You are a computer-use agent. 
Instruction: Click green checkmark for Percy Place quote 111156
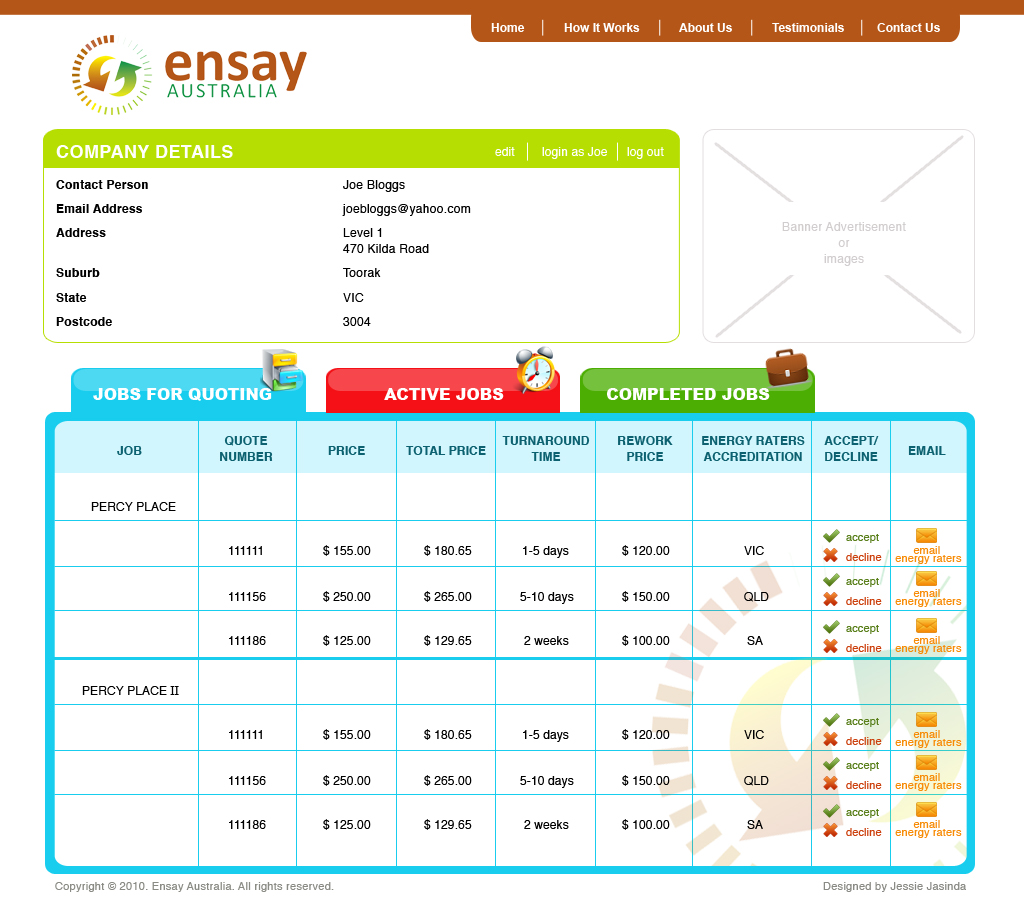click(831, 580)
